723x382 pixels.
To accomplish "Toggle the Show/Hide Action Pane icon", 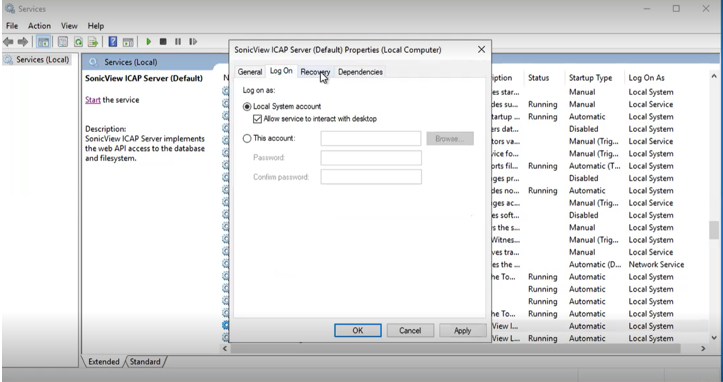I will click(128, 42).
